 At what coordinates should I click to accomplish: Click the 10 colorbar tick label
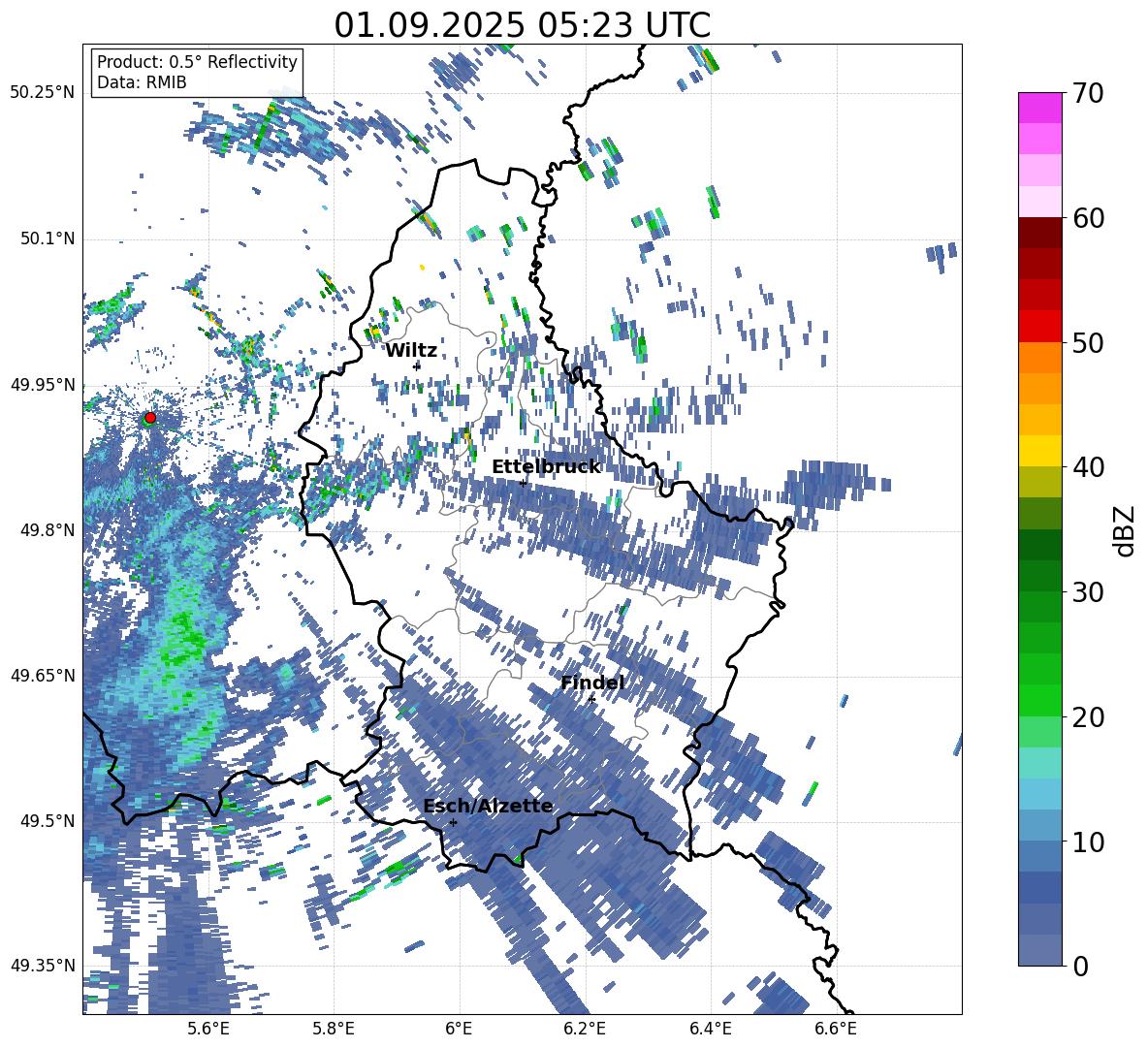[x=1089, y=842]
